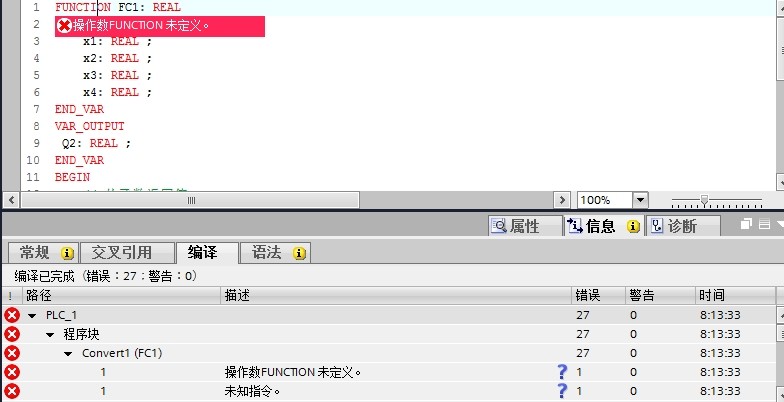Sort by the 描述 column header
Image resolution: width=784 pixels, height=402 pixels.
point(396,296)
